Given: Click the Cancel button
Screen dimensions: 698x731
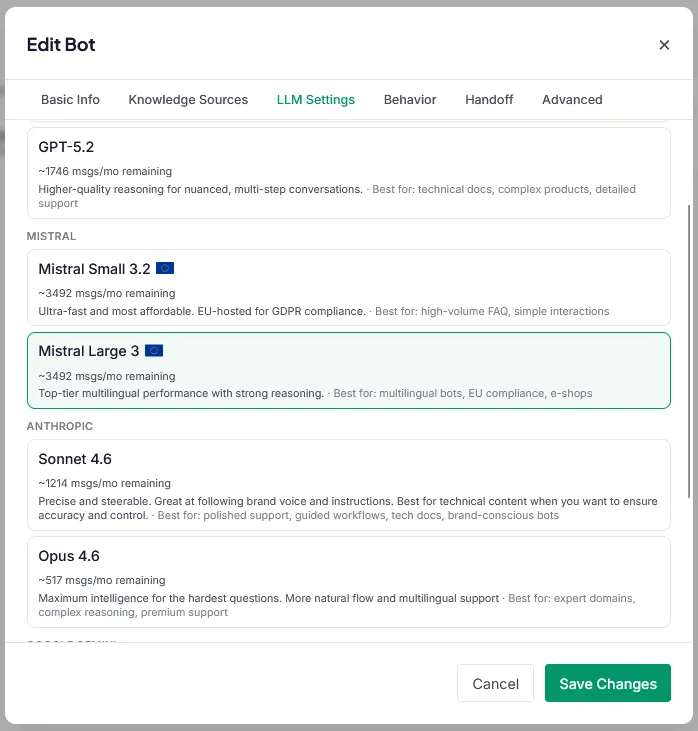Looking at the screenshot, I should pos(495,683).
